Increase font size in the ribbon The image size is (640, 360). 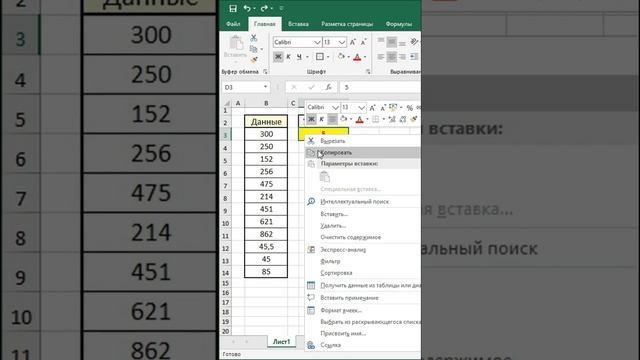(x=353, y=42)
